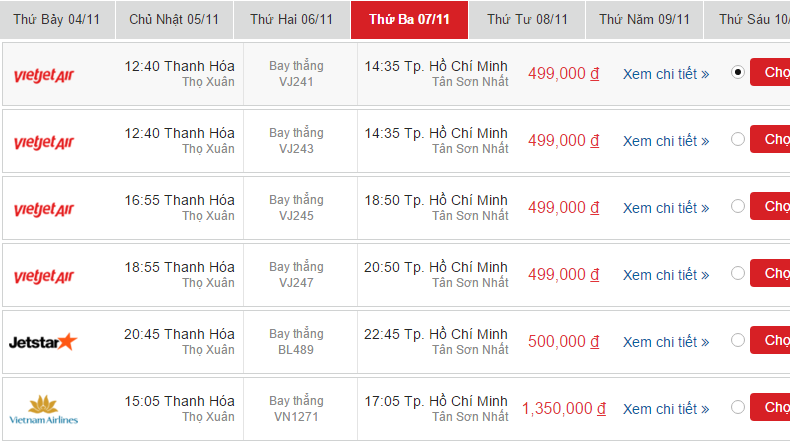Click the 1,350,000 đ price of VN1271
790x443 pixels.
[x=564, y=409]
